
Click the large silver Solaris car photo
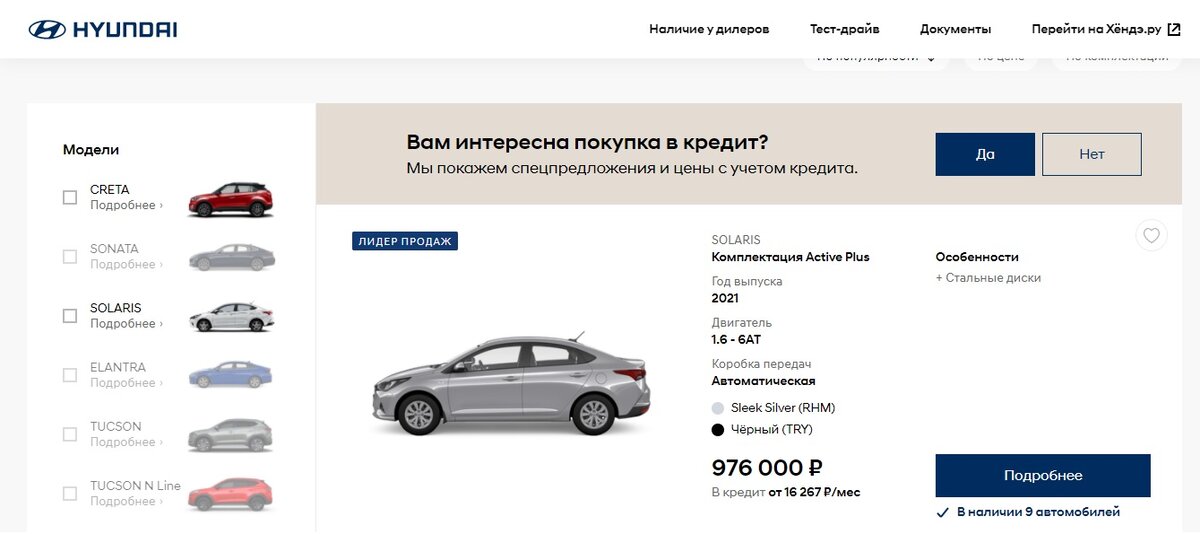[x=511, y=385]
